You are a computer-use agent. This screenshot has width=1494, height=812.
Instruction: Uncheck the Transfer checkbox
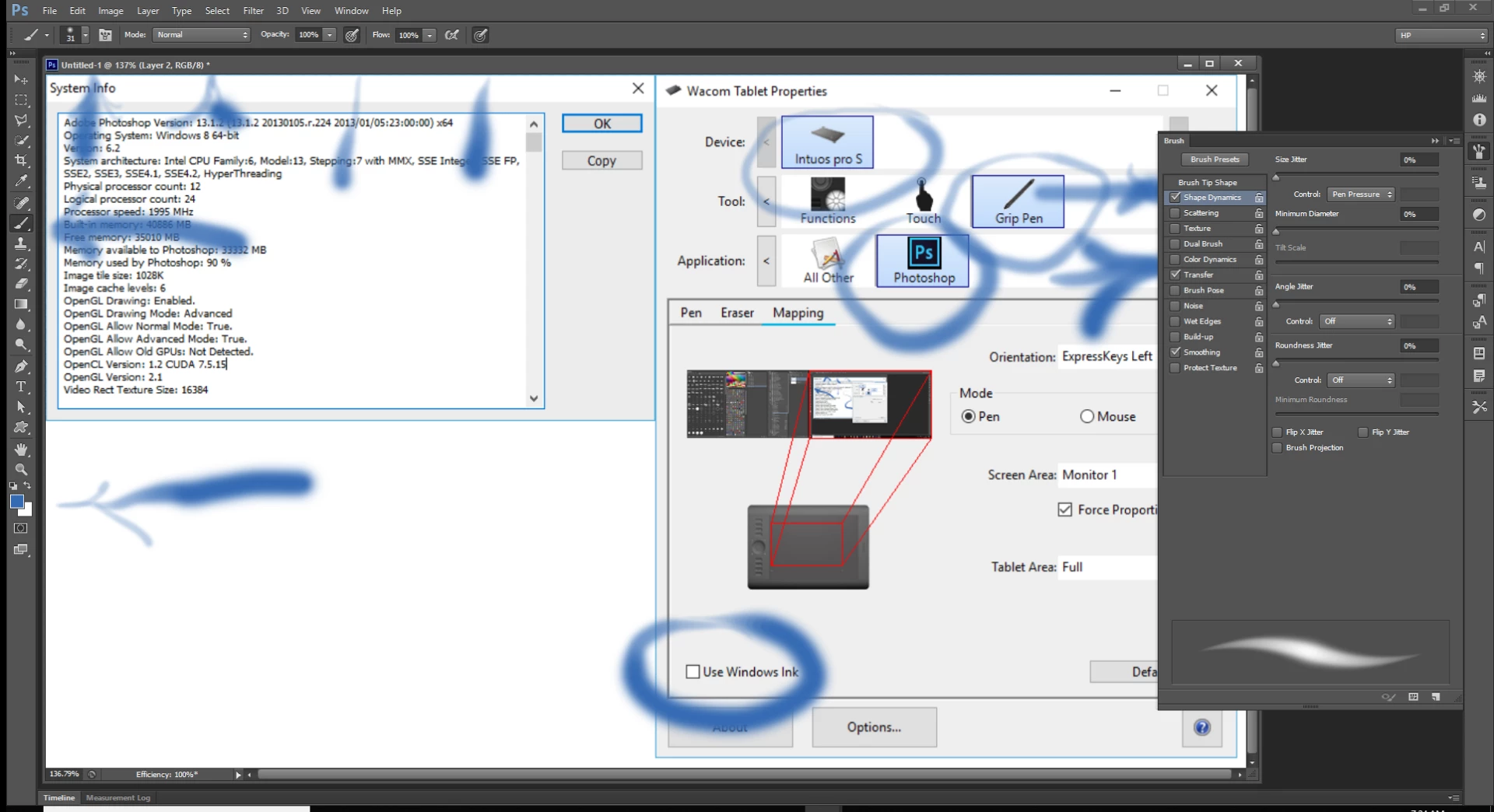click(x=1175, y=275)
